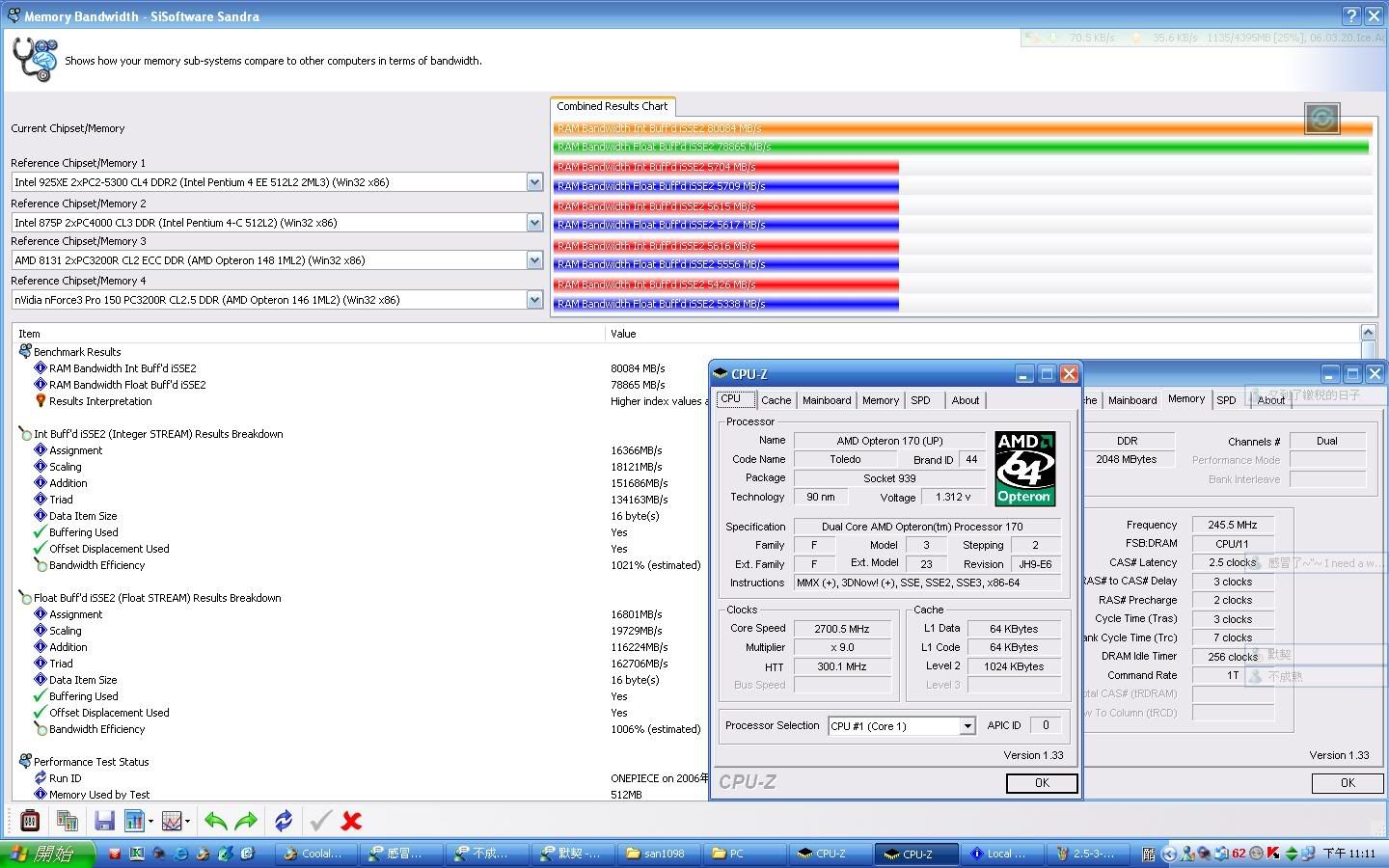The image size is (1389, 868).
Task: Click the Core Speed 2700.5 MHz field
Action: tap(842, 629)
